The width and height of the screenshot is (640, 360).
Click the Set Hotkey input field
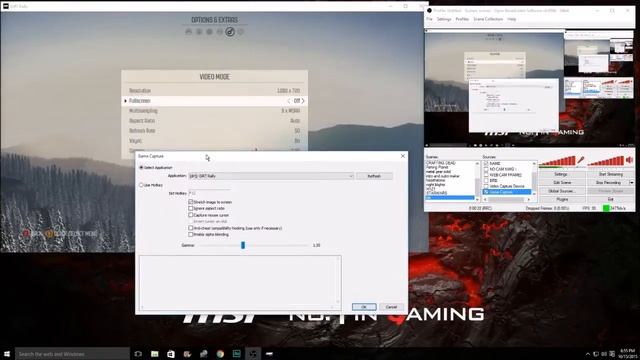tap(210, 193)
